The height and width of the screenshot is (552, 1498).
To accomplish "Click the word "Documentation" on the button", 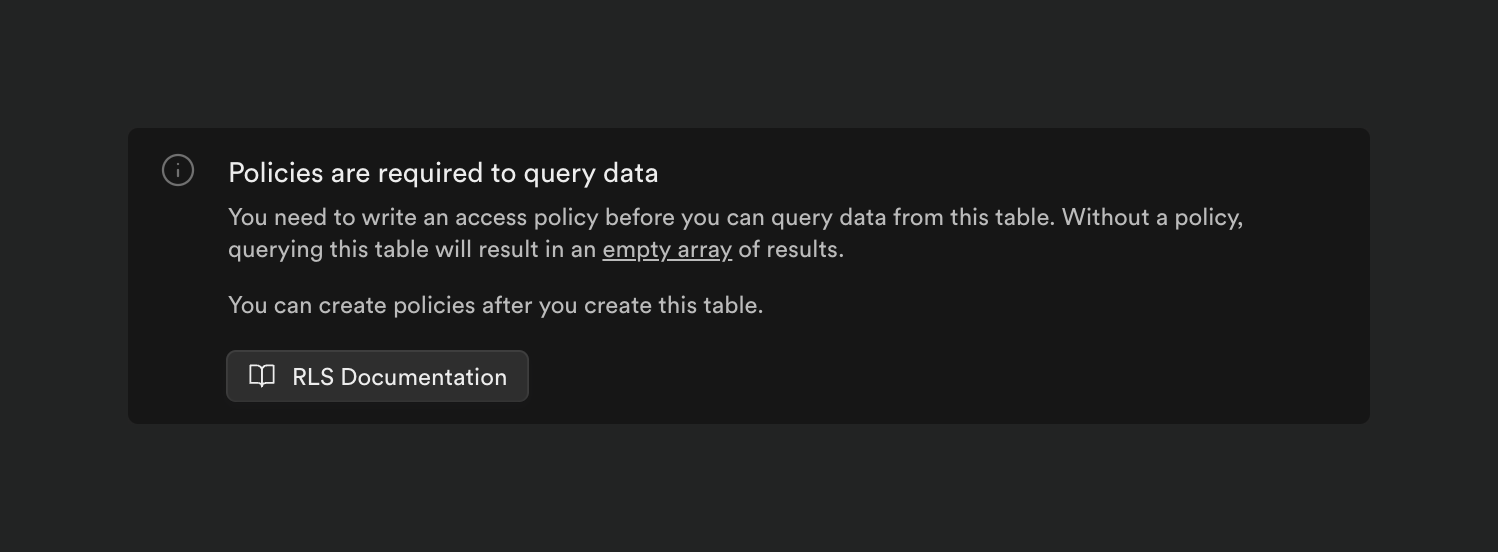I will click(423, 377).
